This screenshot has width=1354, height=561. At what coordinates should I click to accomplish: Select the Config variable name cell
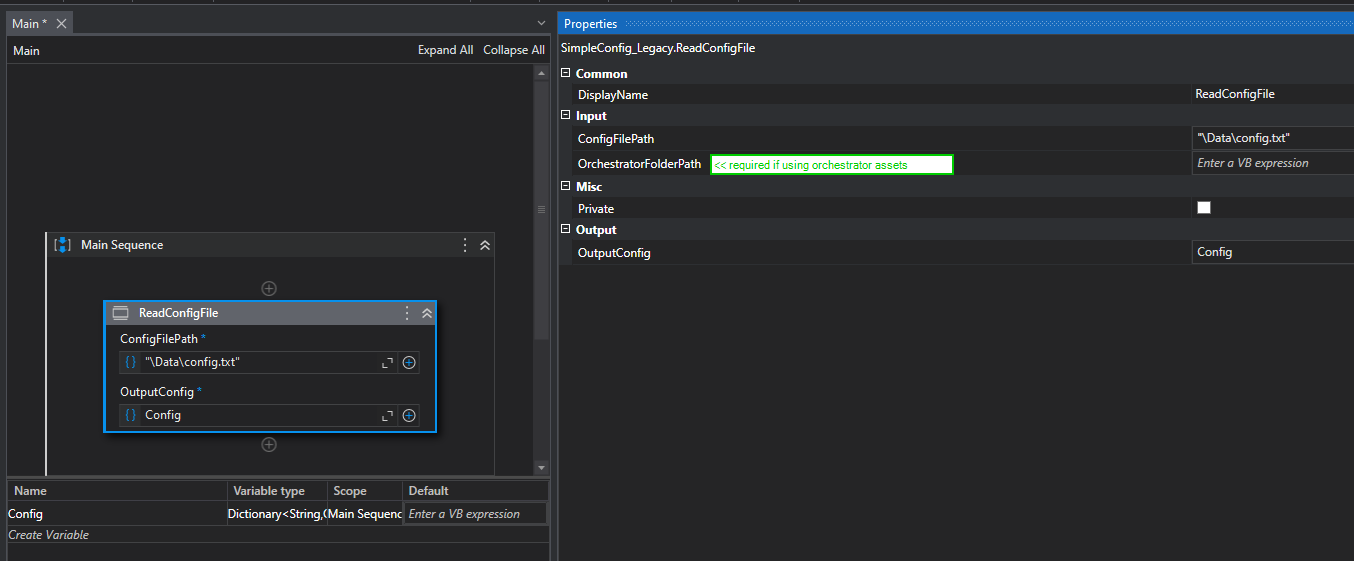(116, 514)
